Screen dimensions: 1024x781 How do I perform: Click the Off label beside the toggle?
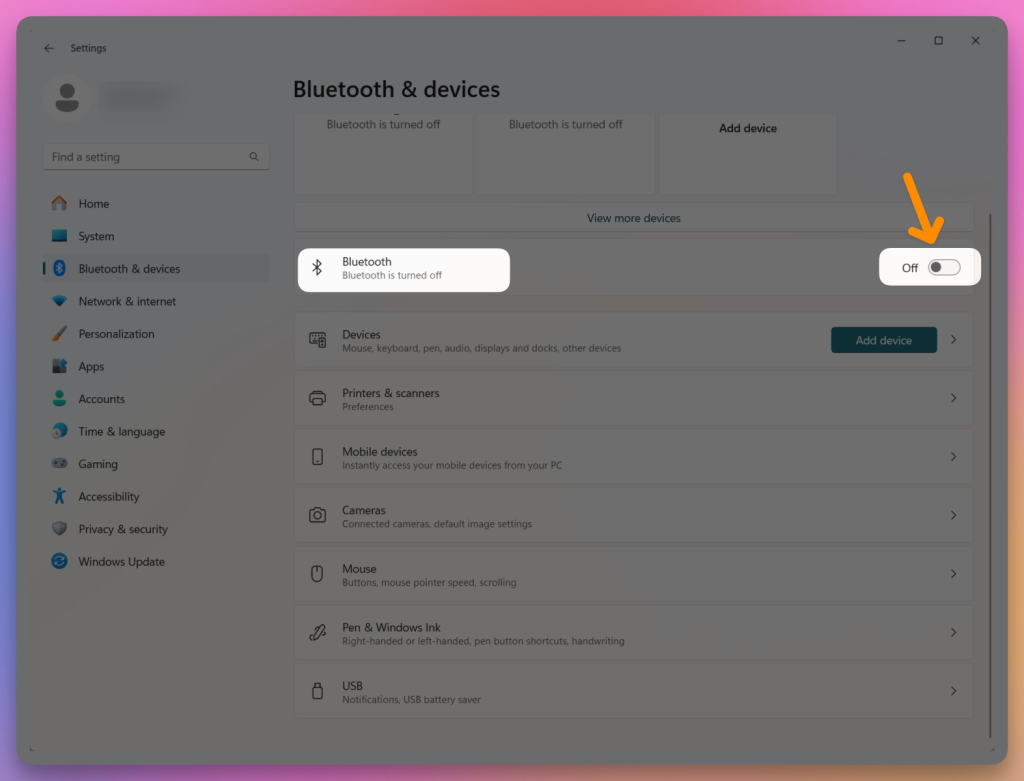[x=910, y=268]
